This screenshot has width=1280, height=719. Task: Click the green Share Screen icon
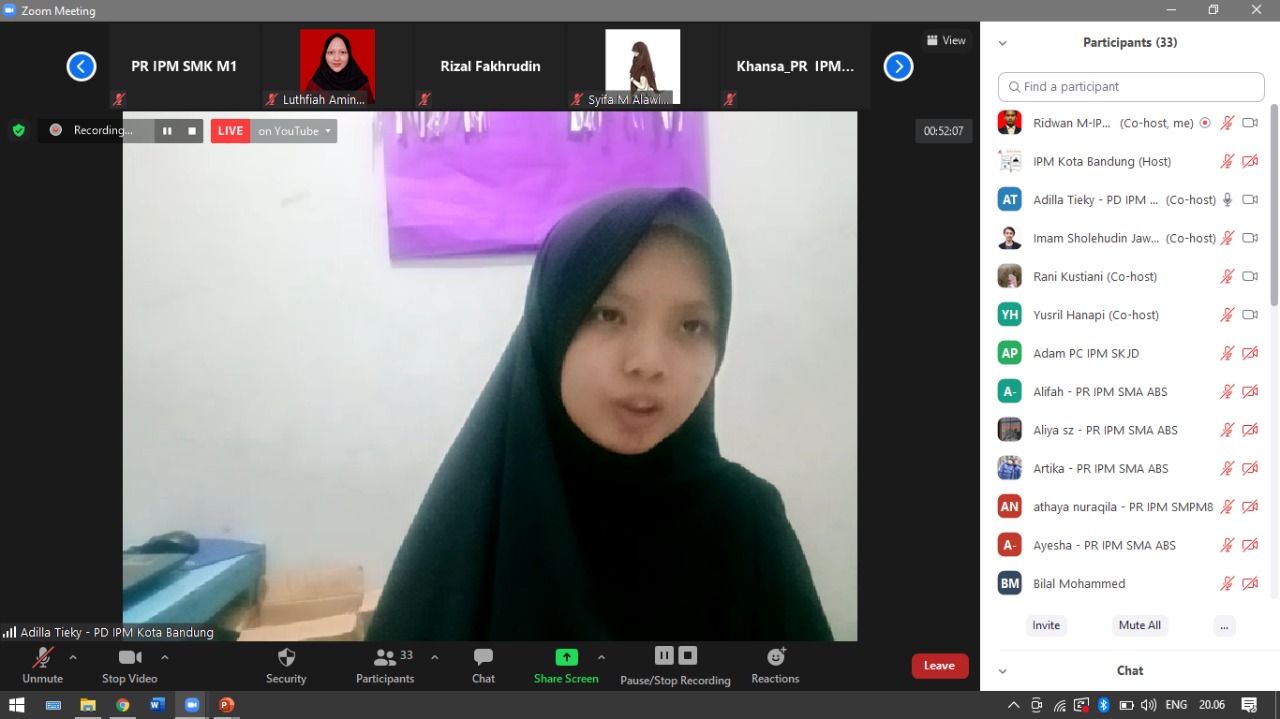pos(567,657)
